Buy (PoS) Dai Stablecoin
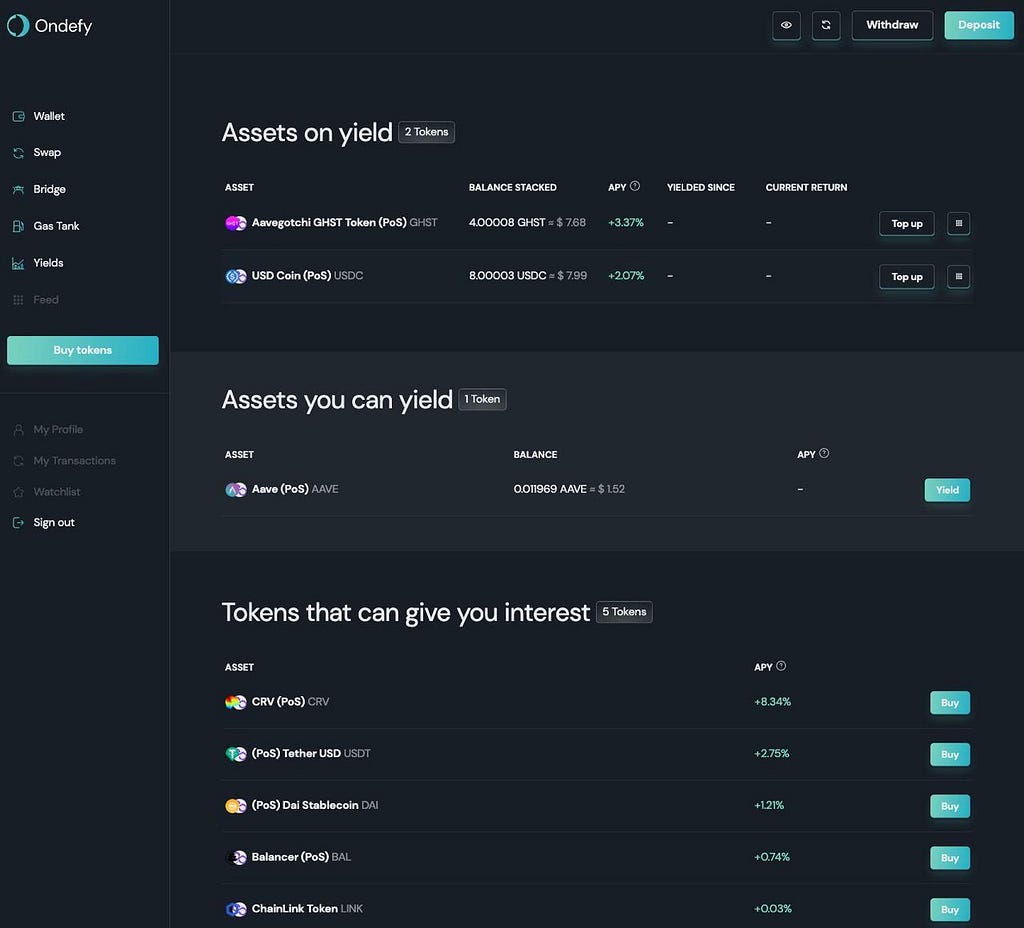The image size is (1024, 928). coord(950,806)
